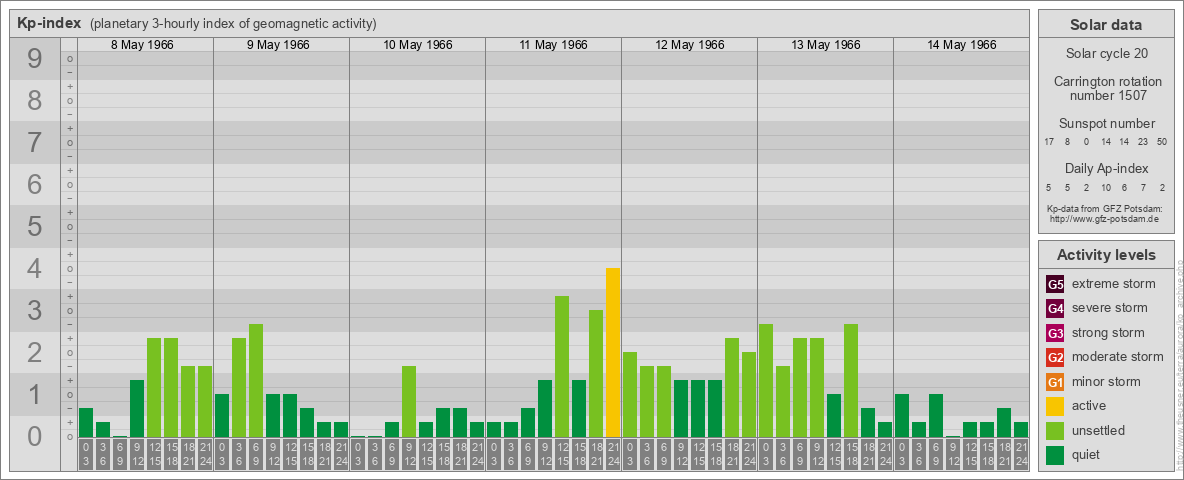Screen dimensions: 1184x480
Task: Click the G5 extreme storm badge
Action: [x=1056, y=285]
